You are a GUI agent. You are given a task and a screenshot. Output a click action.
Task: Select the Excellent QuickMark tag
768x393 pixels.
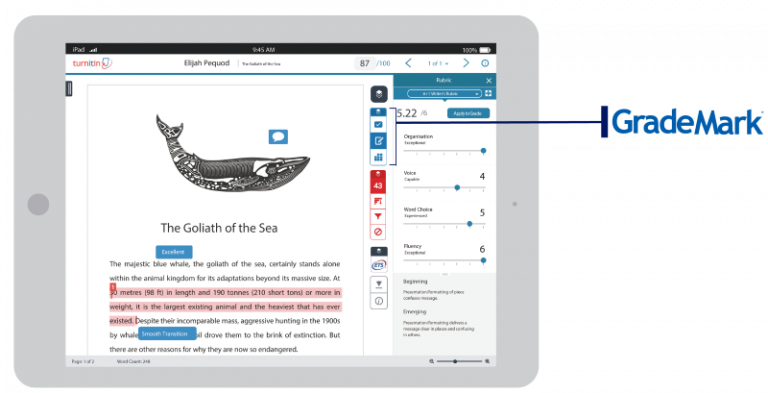(174, 252)
